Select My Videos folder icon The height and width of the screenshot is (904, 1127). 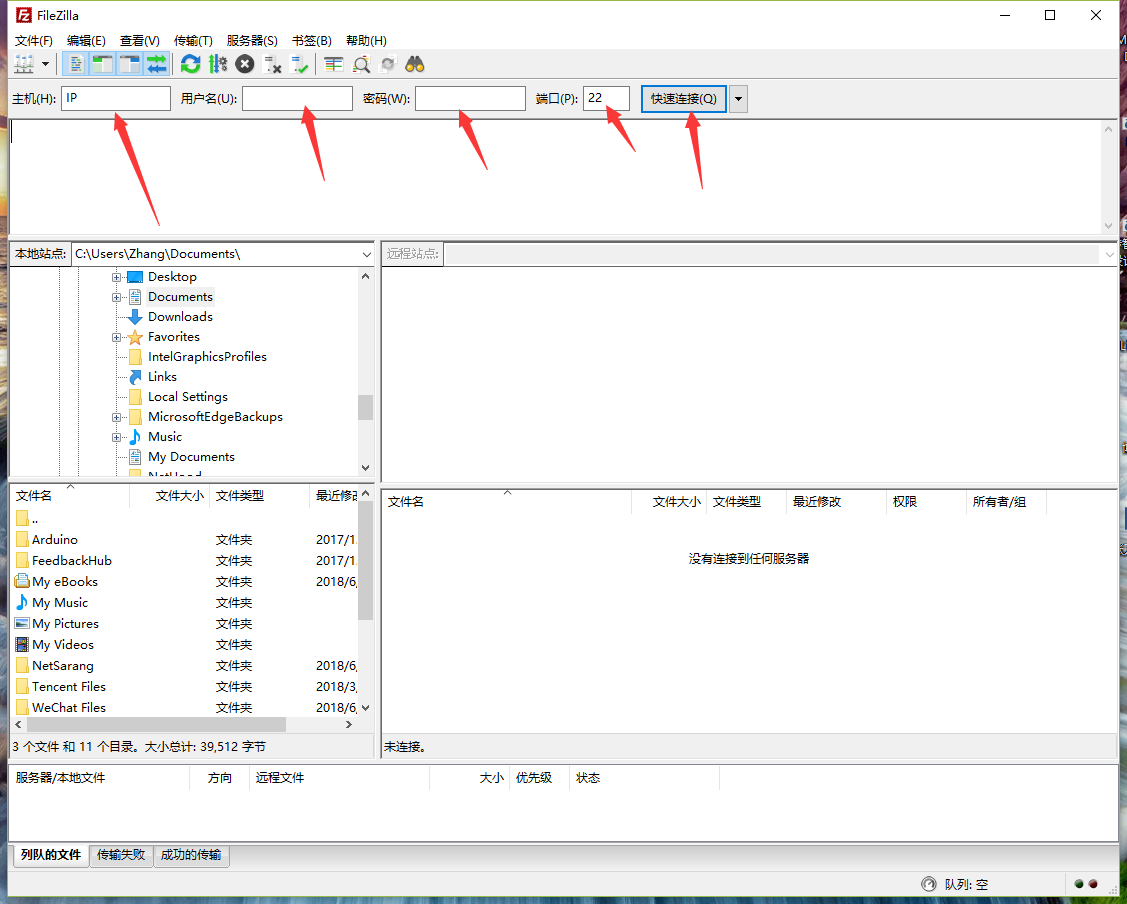tap(22, 645)
